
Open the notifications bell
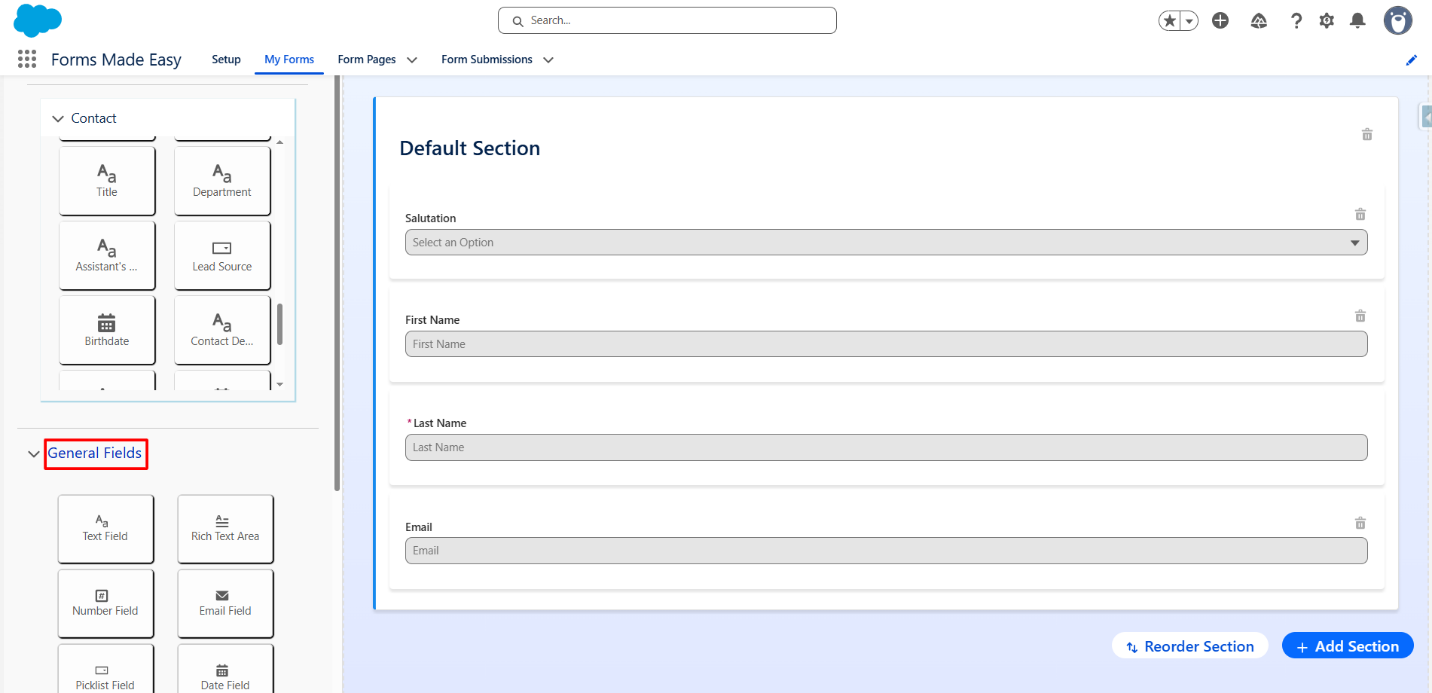1357,20
